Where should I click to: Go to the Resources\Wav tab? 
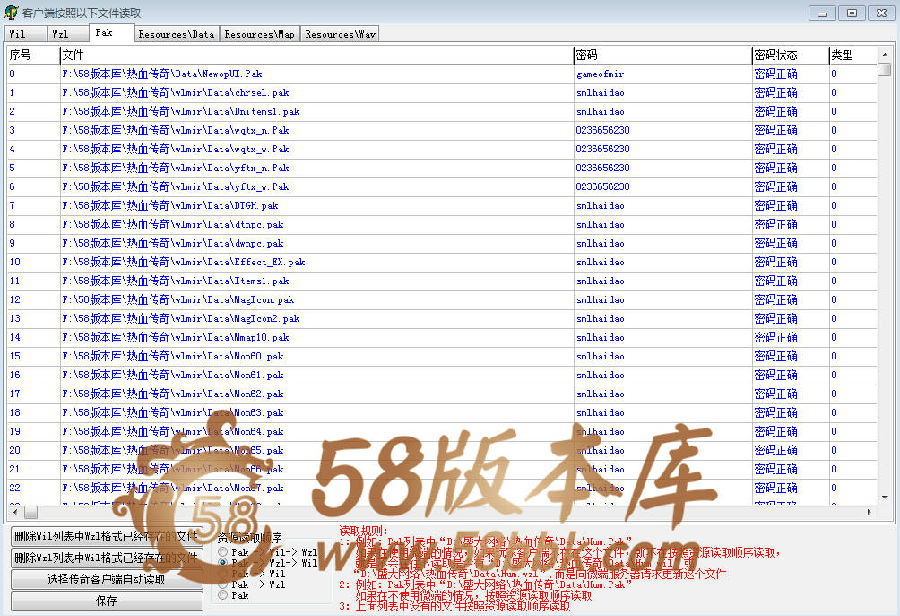tap(340, 34)
